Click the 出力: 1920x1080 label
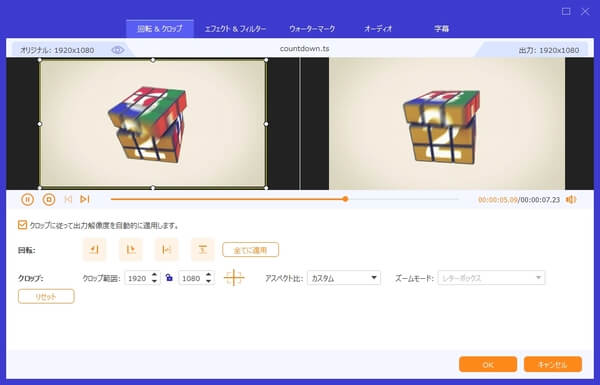Screen dimensions: 600x385 [549, 50]
